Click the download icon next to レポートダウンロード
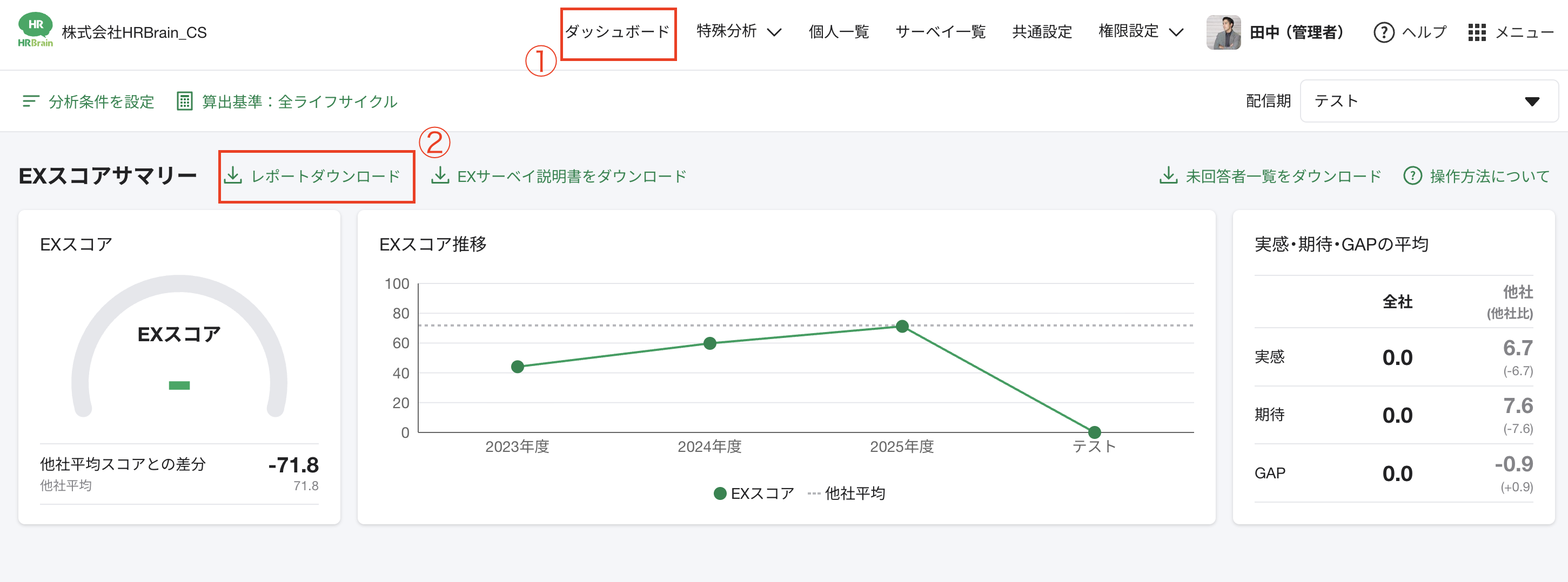1568x582 pixels. tap(234, 175)
